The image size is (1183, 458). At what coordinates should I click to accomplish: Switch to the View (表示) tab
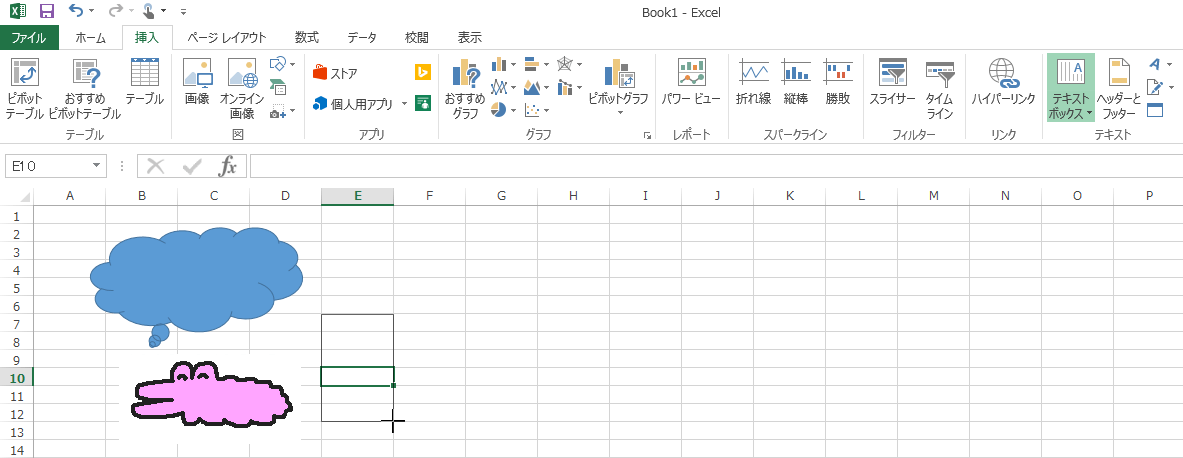click(x=469, y=38)
